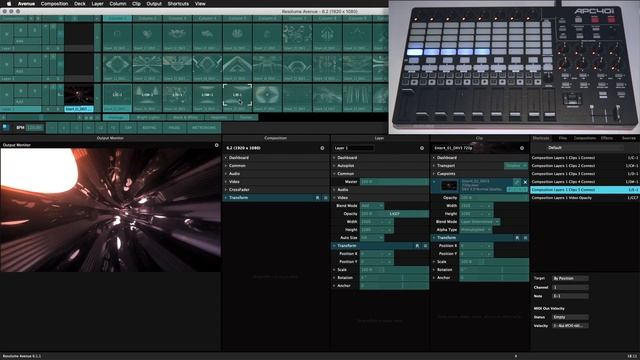Toggle Layer 3 bypass B button

(21, 30)
